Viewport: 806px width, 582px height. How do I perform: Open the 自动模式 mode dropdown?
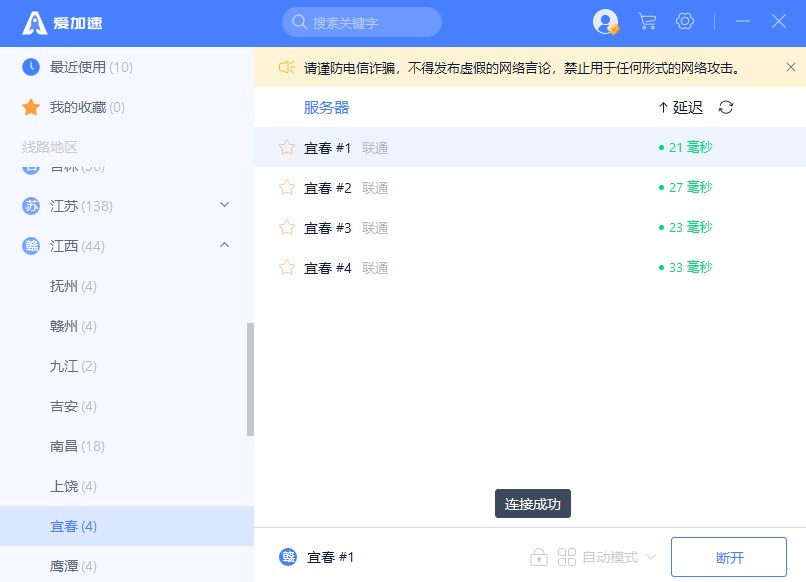pyautogui.click(x=619, y=557)
